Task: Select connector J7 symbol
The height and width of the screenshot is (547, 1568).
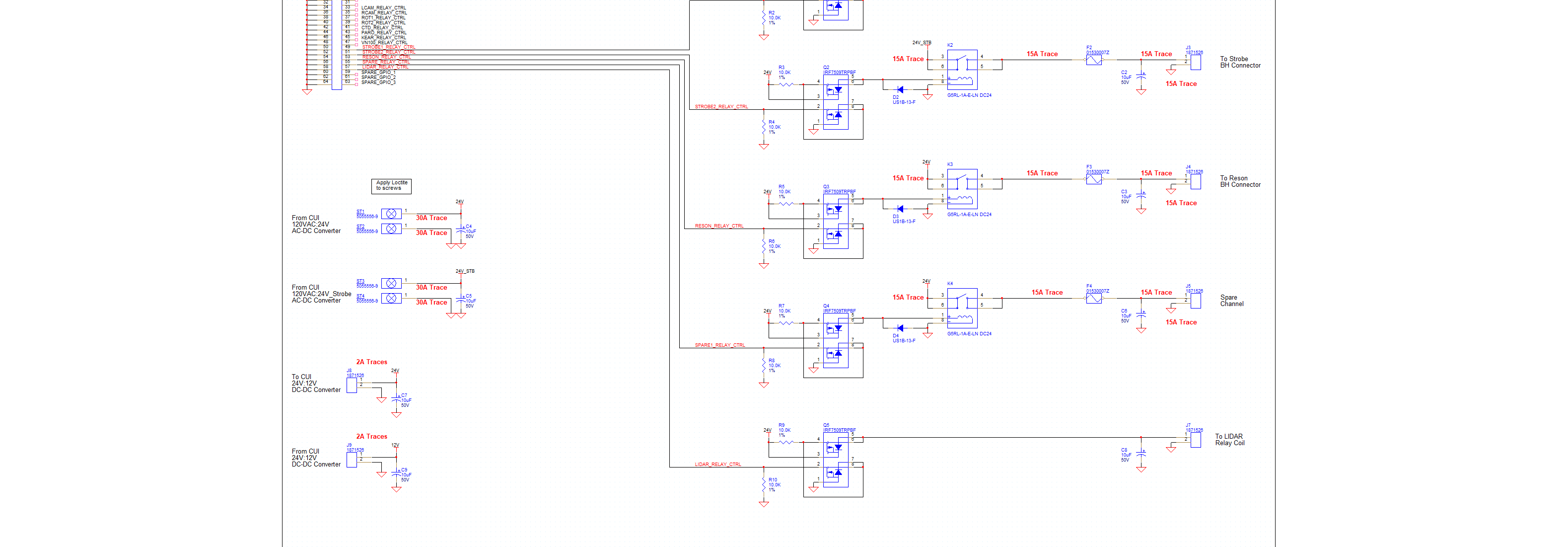Action: [1196, 440]
